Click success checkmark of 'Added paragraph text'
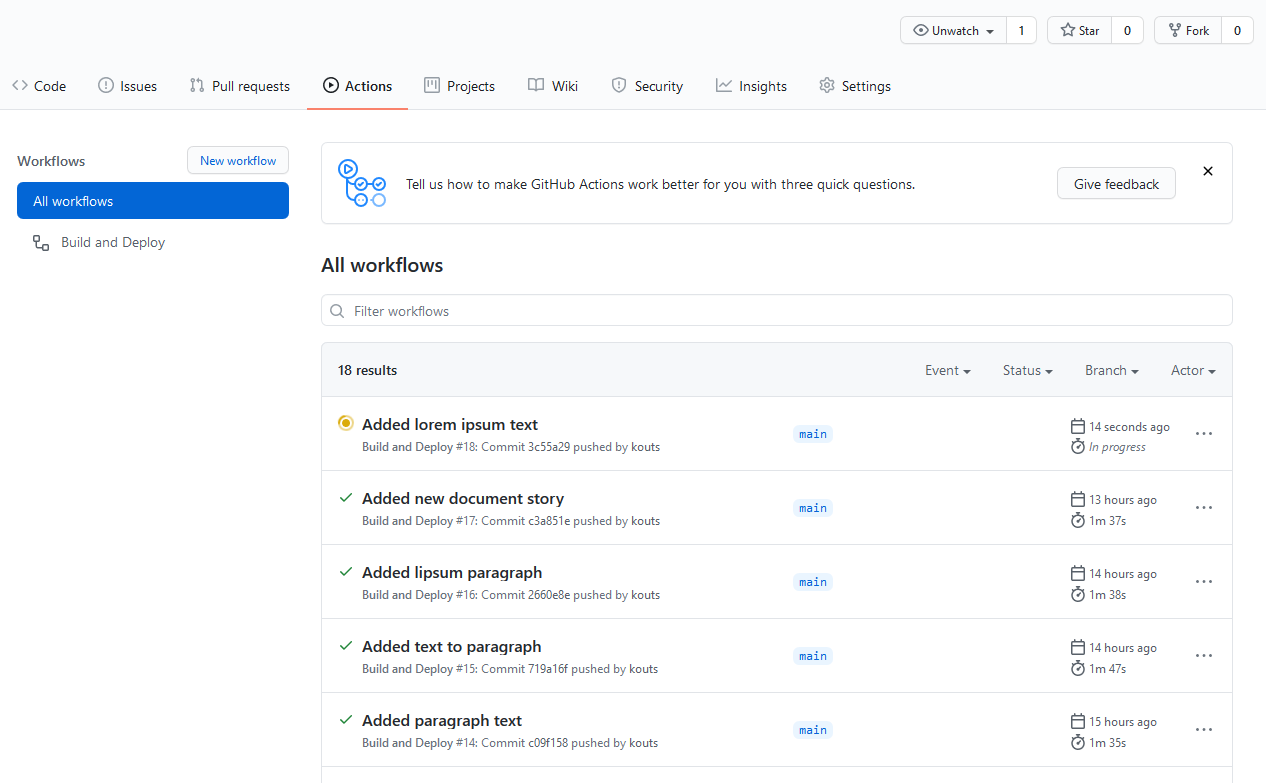 coord(346,719)
